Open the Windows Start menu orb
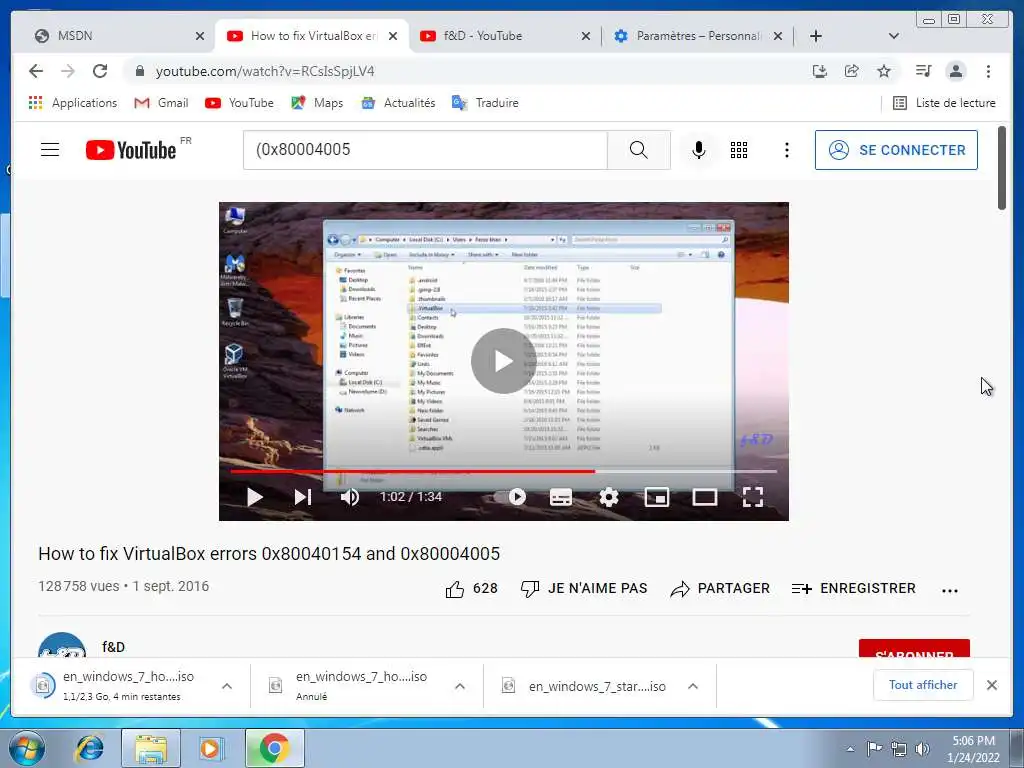The height and width of the screenshot is (768, 1024). coord(27,748)
